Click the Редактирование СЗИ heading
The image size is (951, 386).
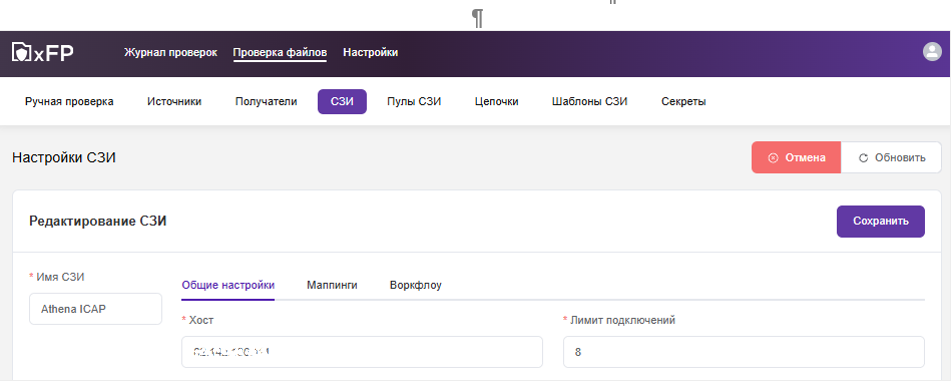[x=98, y=222]
